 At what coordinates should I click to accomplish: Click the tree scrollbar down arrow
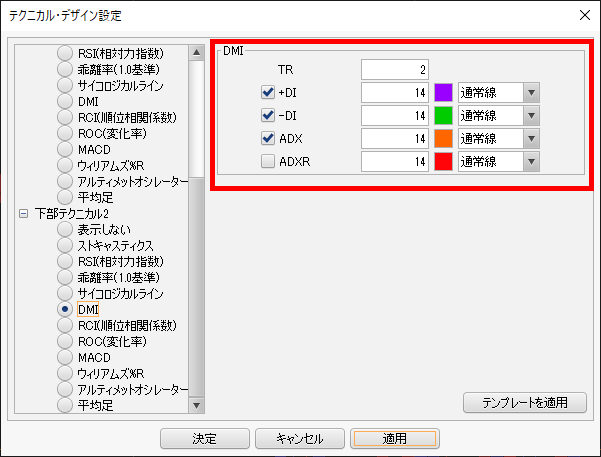tap(197, 405)
